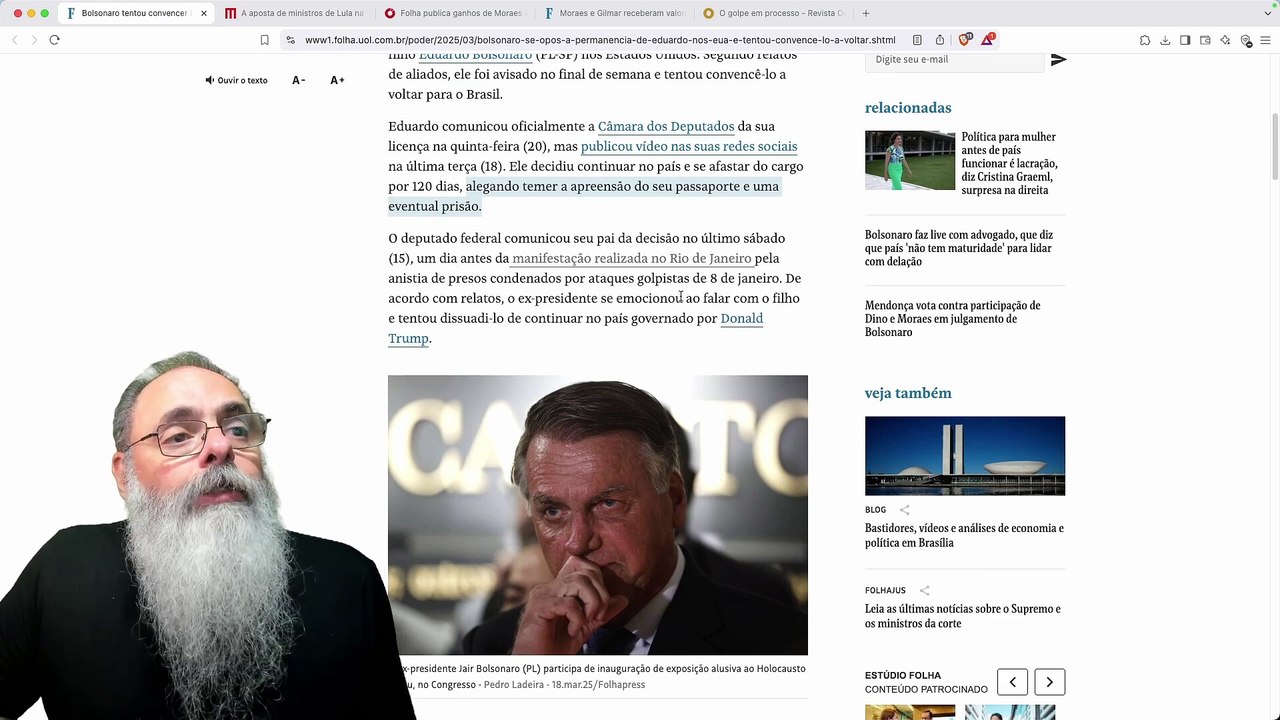The width and height of the screenshot is (1280, 720).
Task: Open the manifestação realizada no Rio de Janeiro link
Action: tap(632, 259)
